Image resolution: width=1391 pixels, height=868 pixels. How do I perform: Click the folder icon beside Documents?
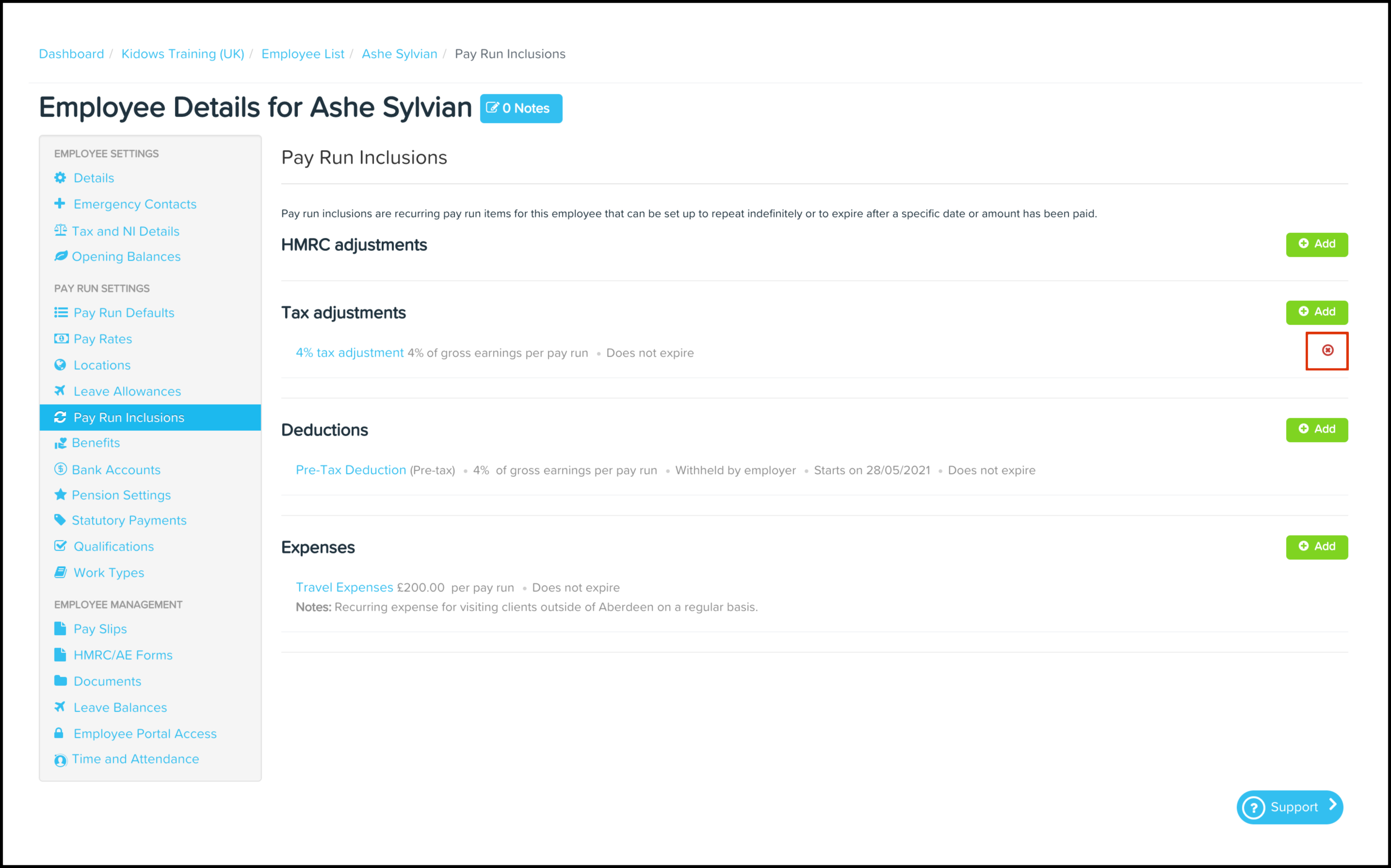(60, 681)
